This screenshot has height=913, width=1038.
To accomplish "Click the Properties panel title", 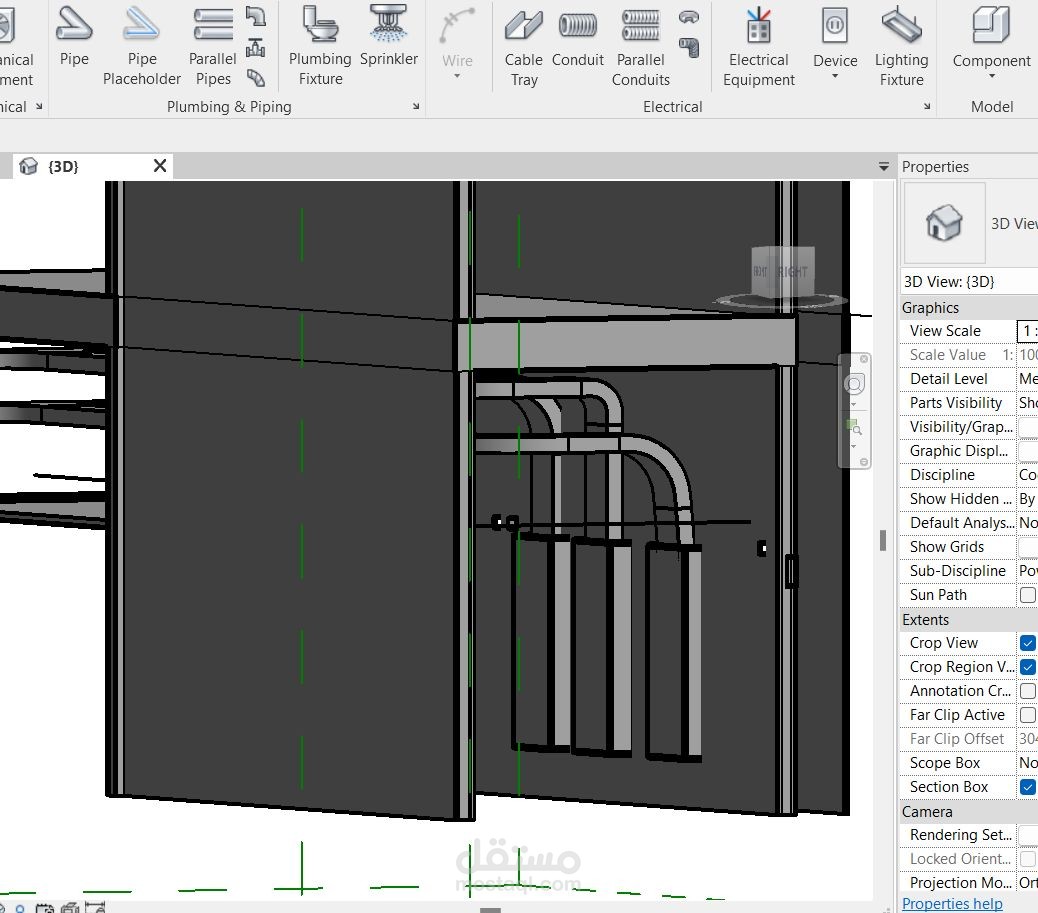I will tap(935, 167).
